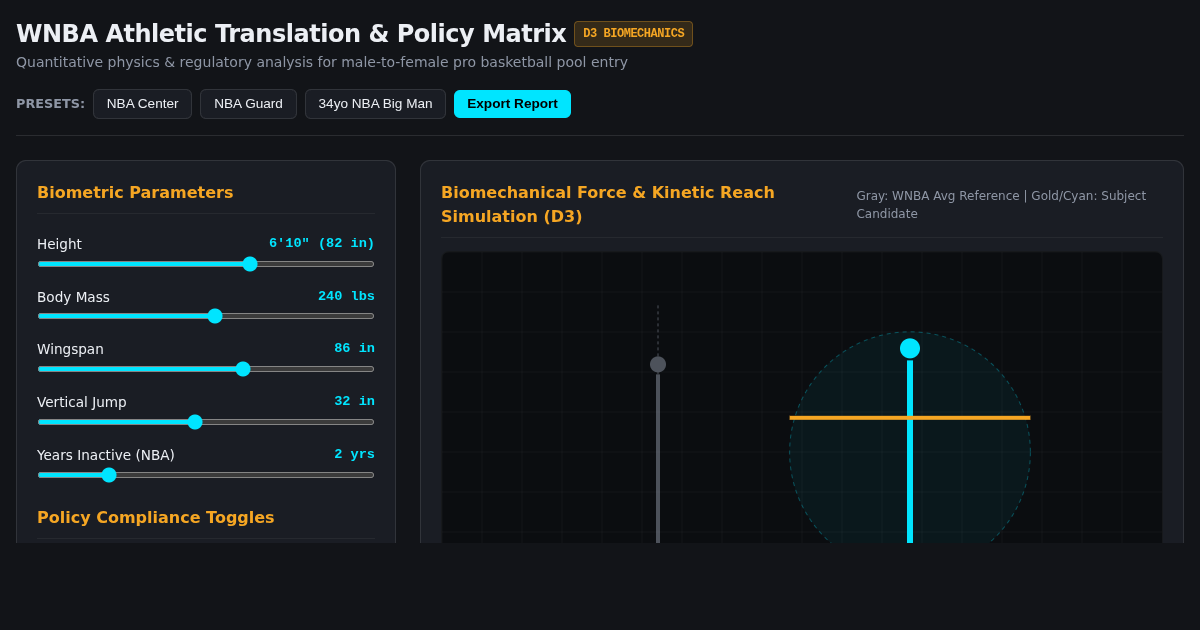Apply the NBA Center preset
1200x630 pixels.
coord(142,104)
